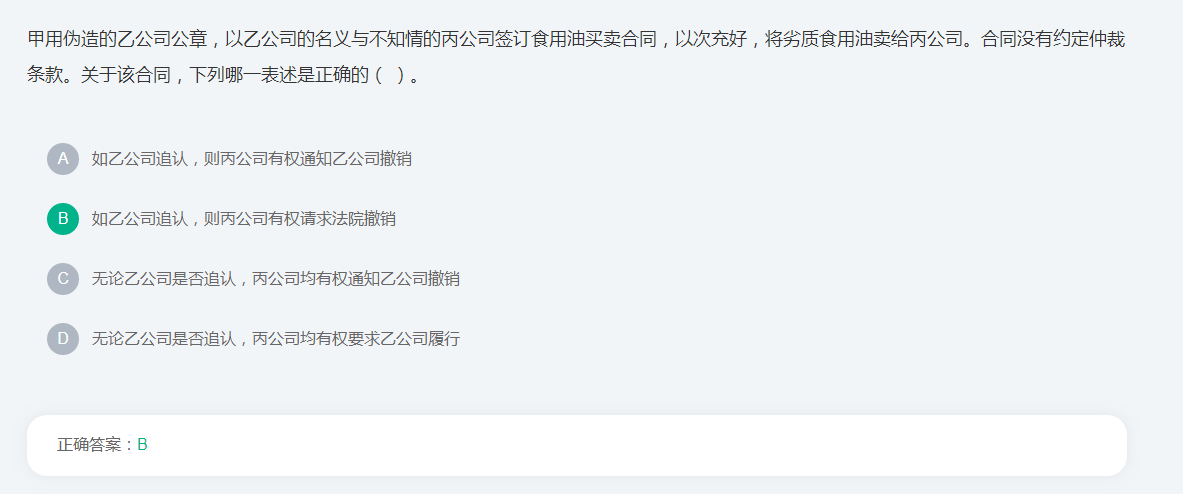Image resolution: width=1183 pixels, height=494 pixels.
Task: Click '无论乙公司是否追认' at start of option C
Action: click(x=163, y=279)
